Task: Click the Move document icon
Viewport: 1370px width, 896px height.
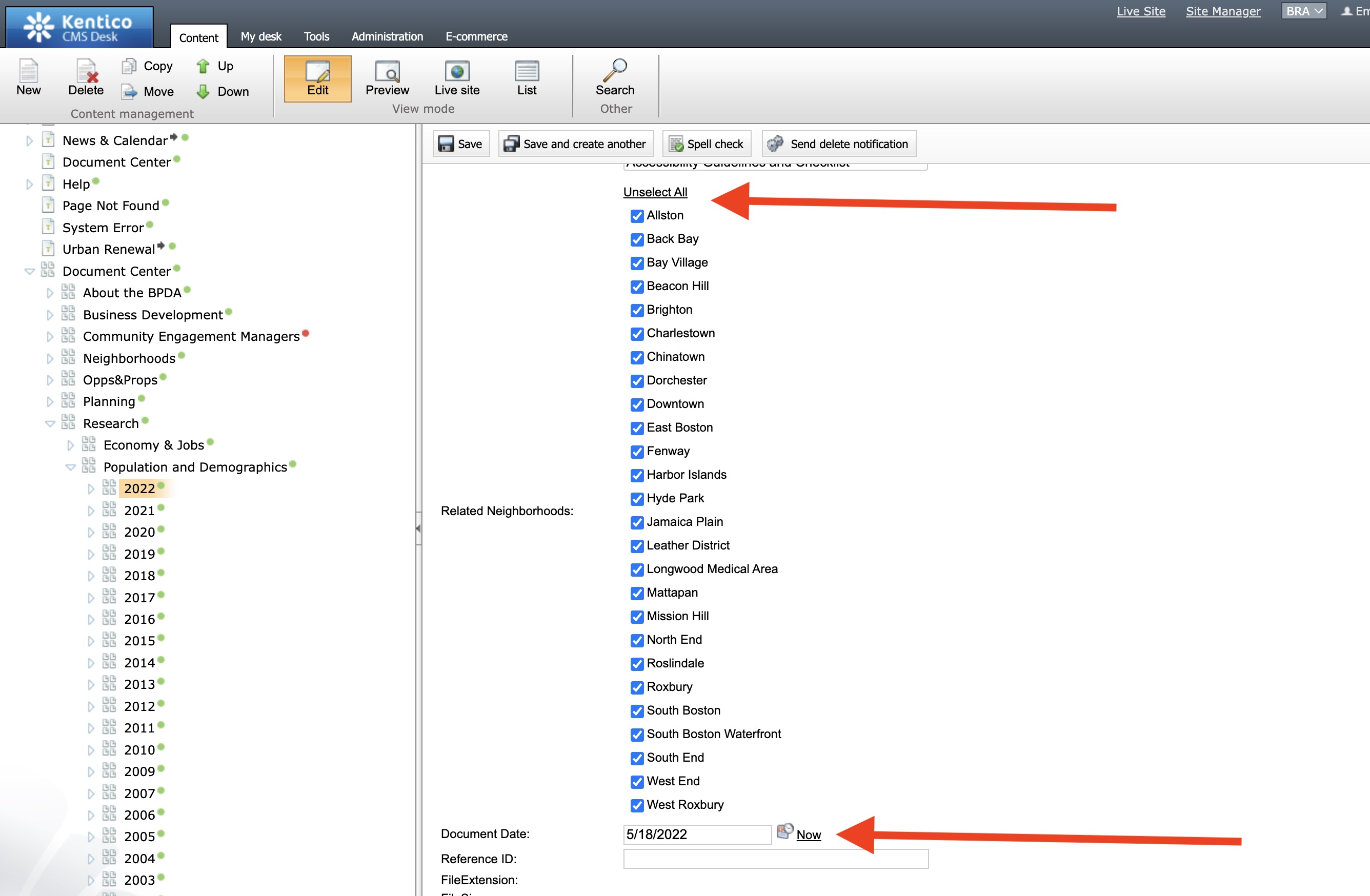Action: point(130,92)
